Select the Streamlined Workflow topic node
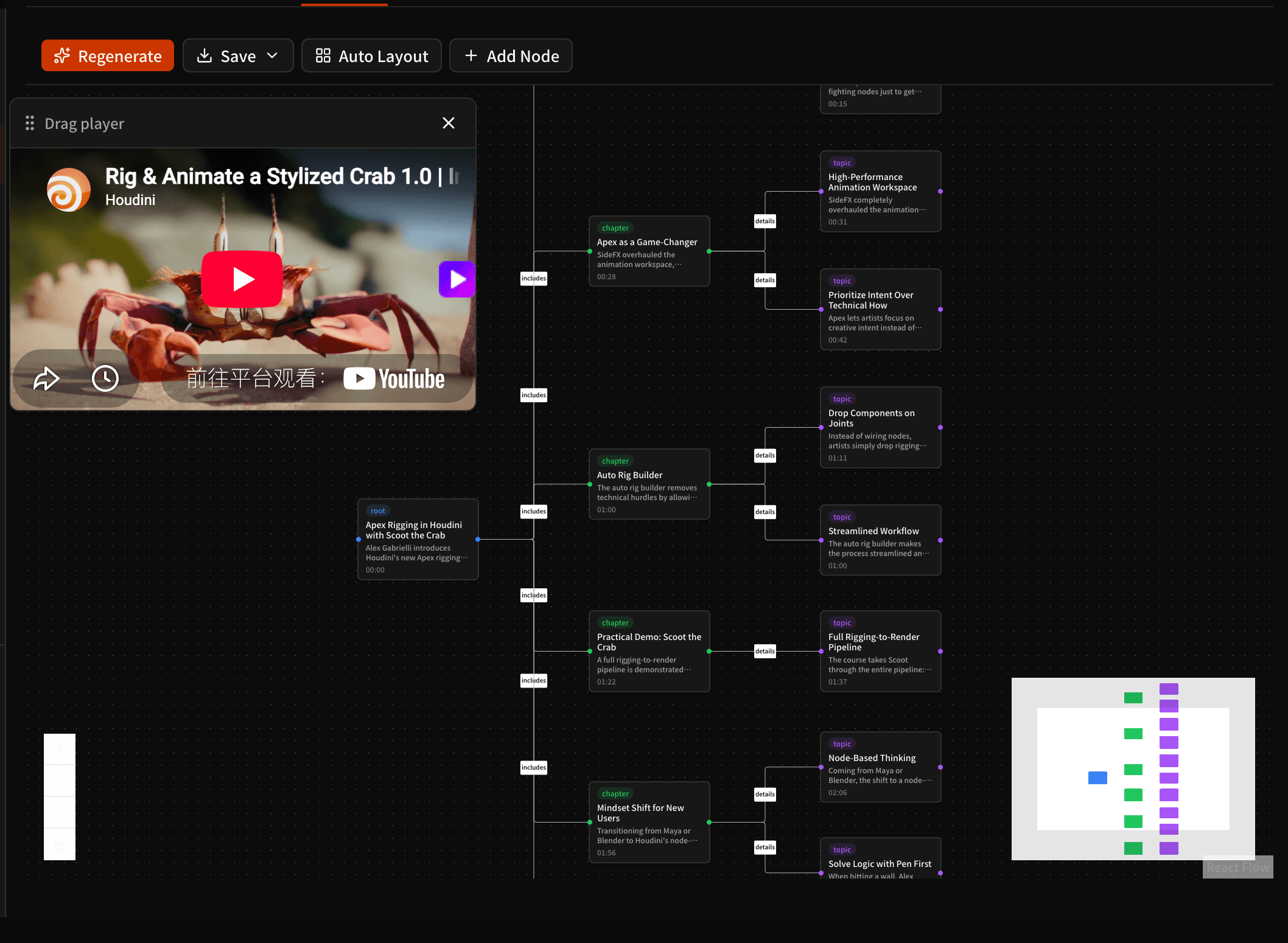1288x943 pixels. [x=881, y=540]
